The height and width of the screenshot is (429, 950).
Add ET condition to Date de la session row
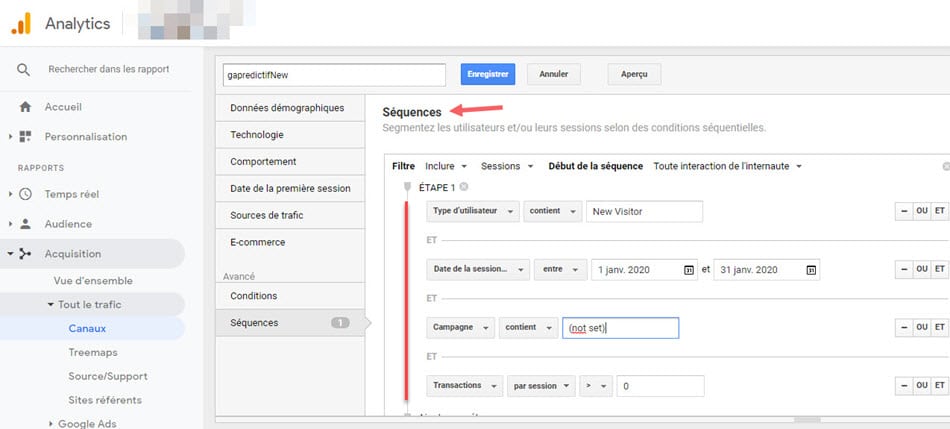click(x=940, y=269)
